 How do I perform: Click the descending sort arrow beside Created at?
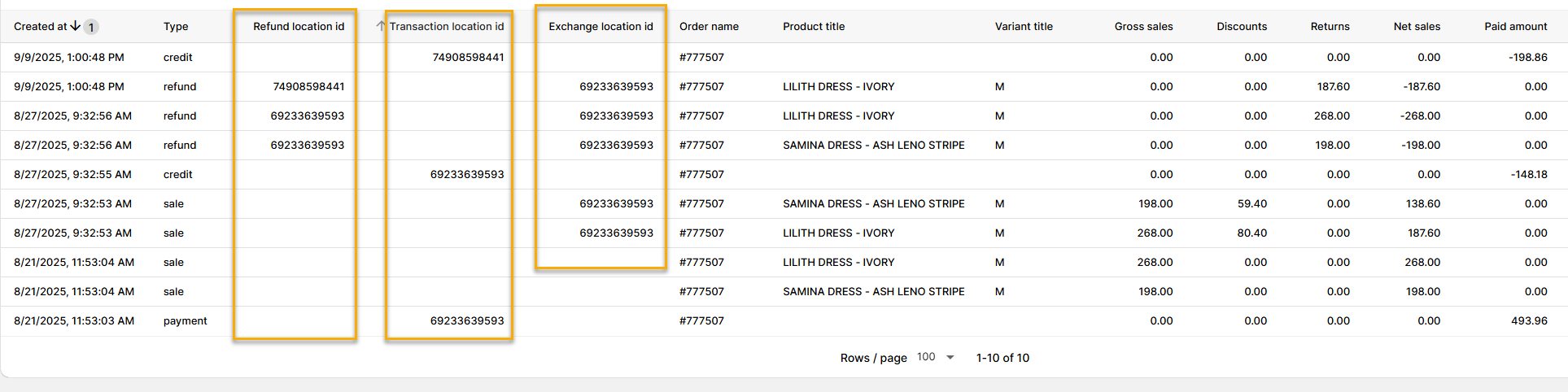coord(76,26)
